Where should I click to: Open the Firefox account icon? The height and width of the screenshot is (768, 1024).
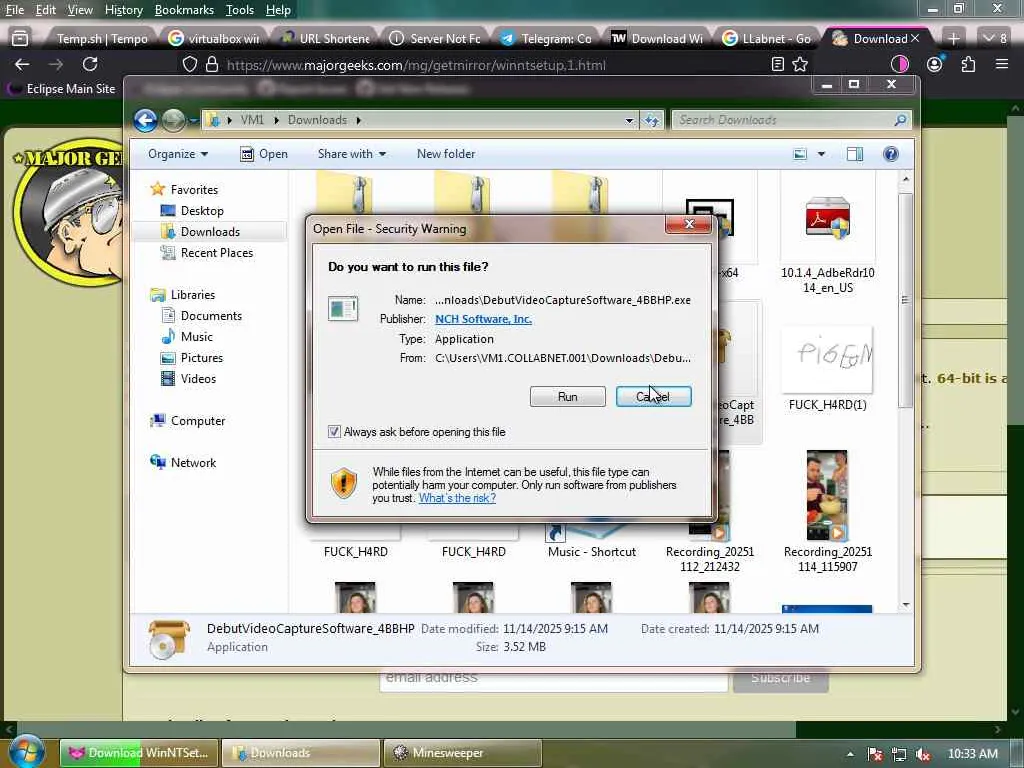pos(935,64)
